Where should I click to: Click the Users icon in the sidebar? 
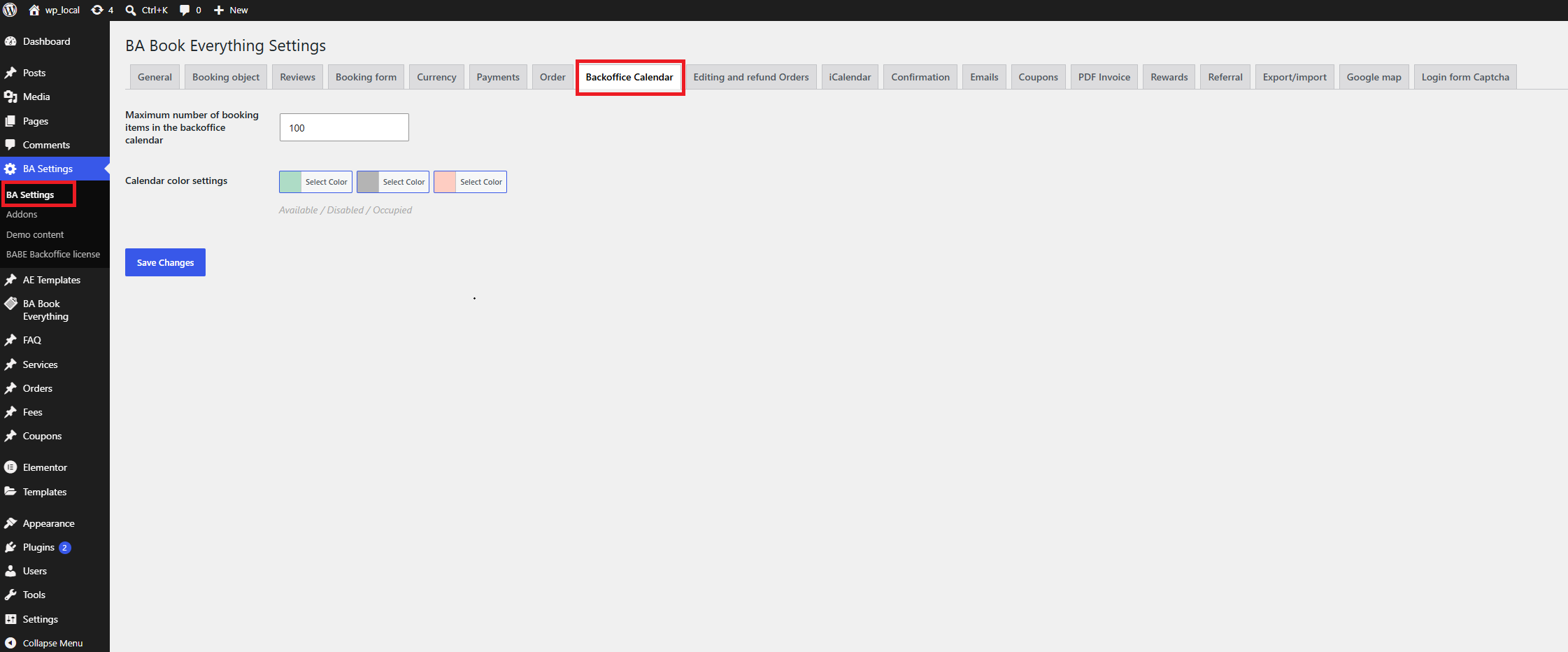(x=10, y=571)
